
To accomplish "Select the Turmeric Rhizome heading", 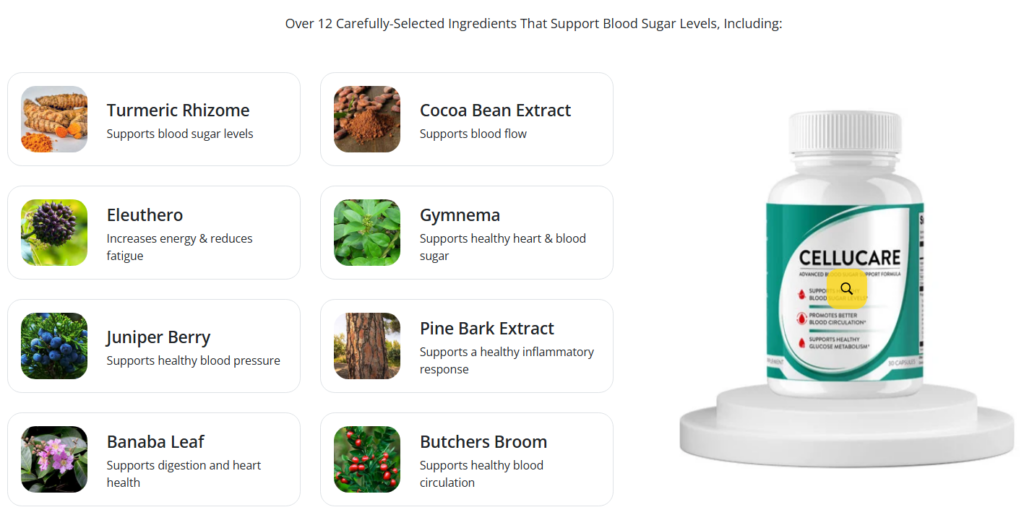I will (178, 110).
